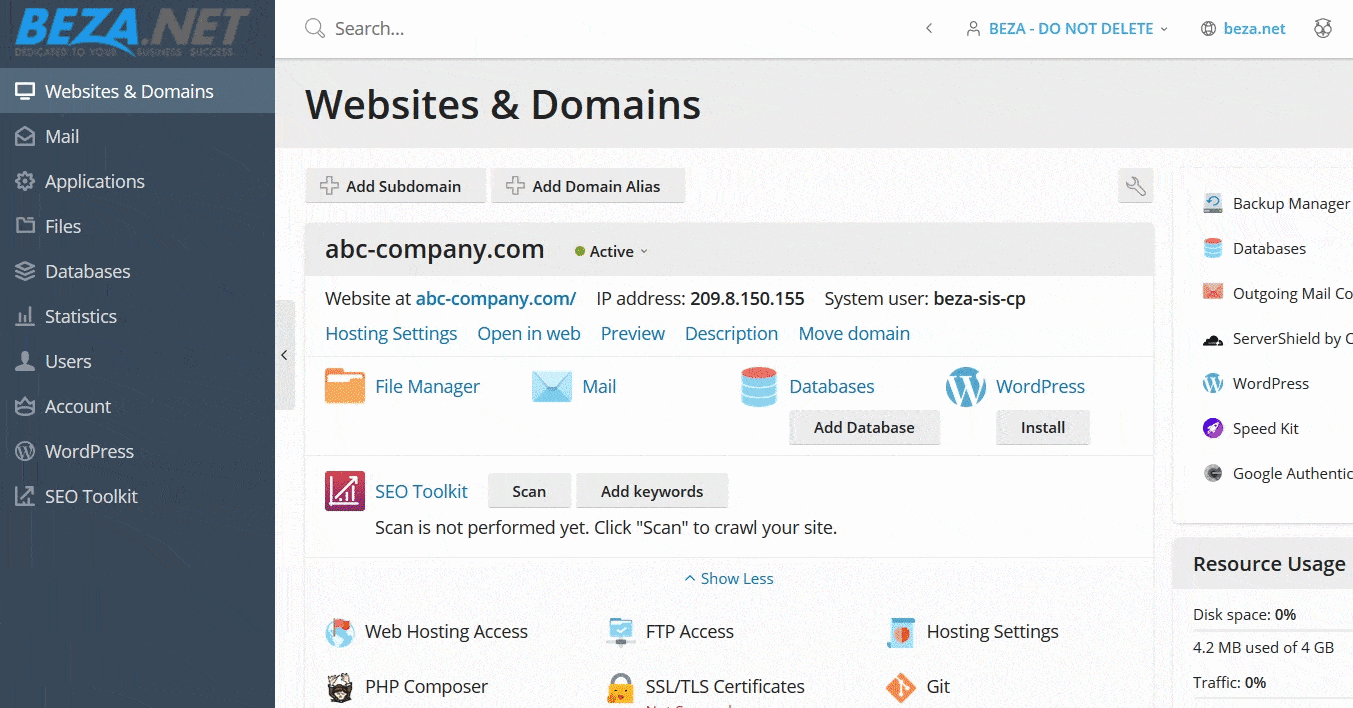Click the Open in web link
This screenshot has height=708, width=1353.
(x=529, y=334)
